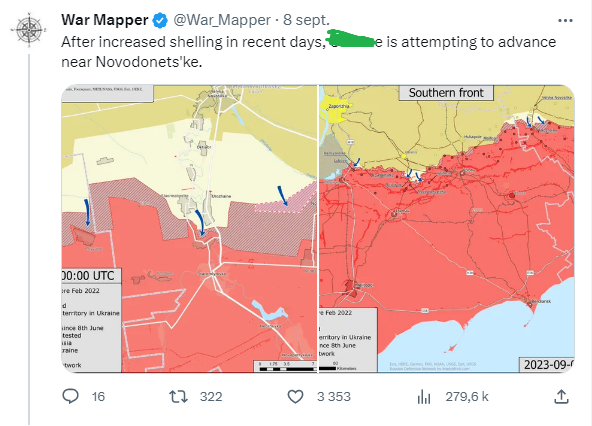Click the Southern front map label
The image size is (592, 426).
tap(446, 93)
